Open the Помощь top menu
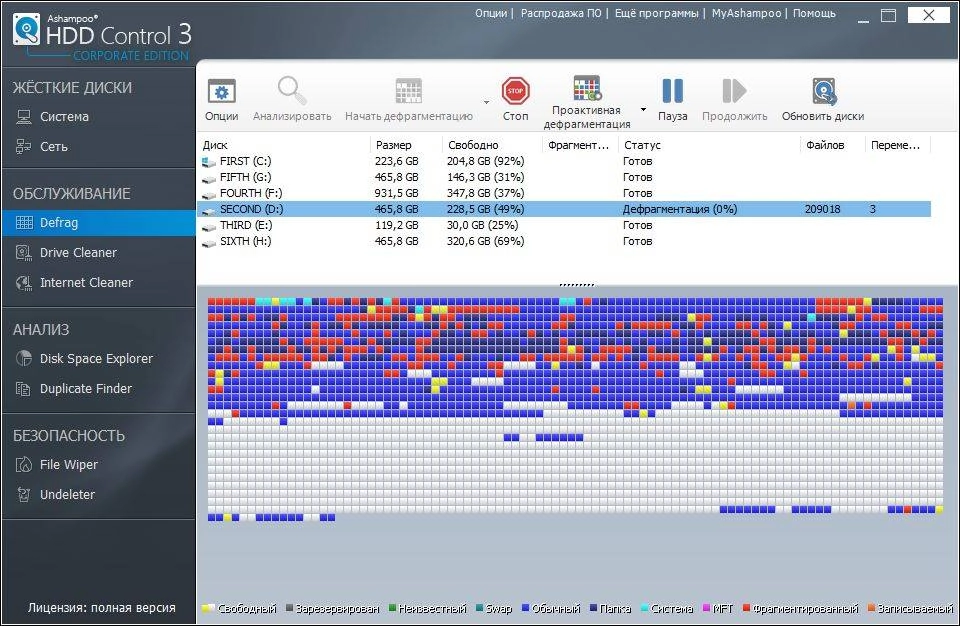 814,13
